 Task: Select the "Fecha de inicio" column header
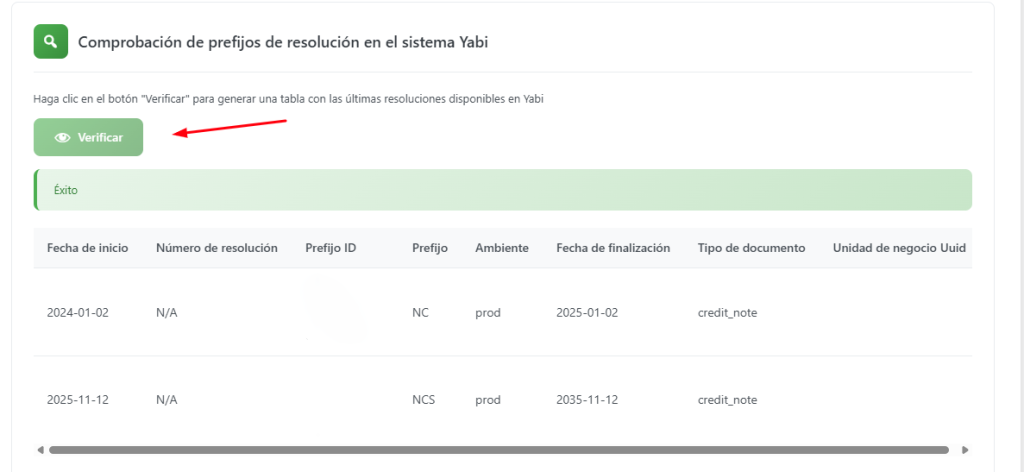click(87, 248)
